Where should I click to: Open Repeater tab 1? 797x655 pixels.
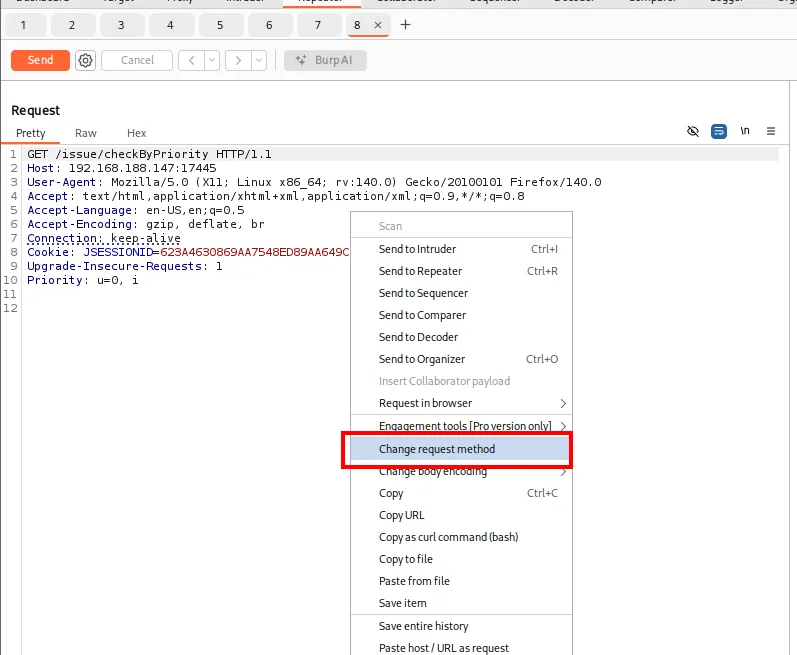tap(23, 25)
